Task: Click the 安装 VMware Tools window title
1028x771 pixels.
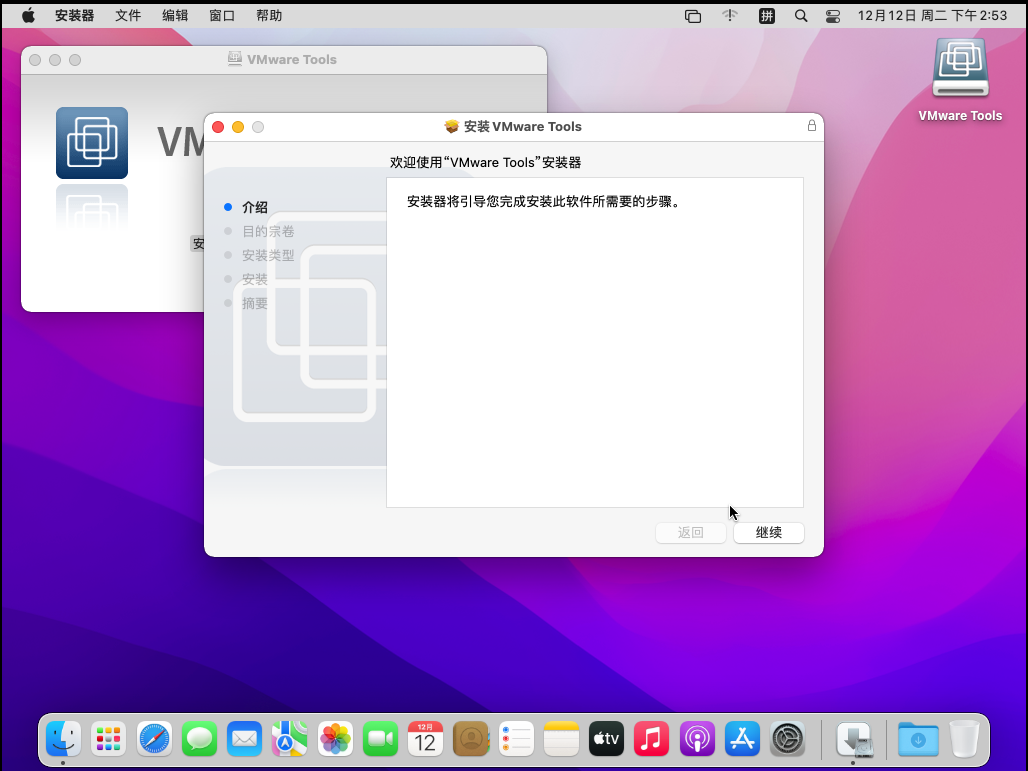Action: tap(523, 127)
